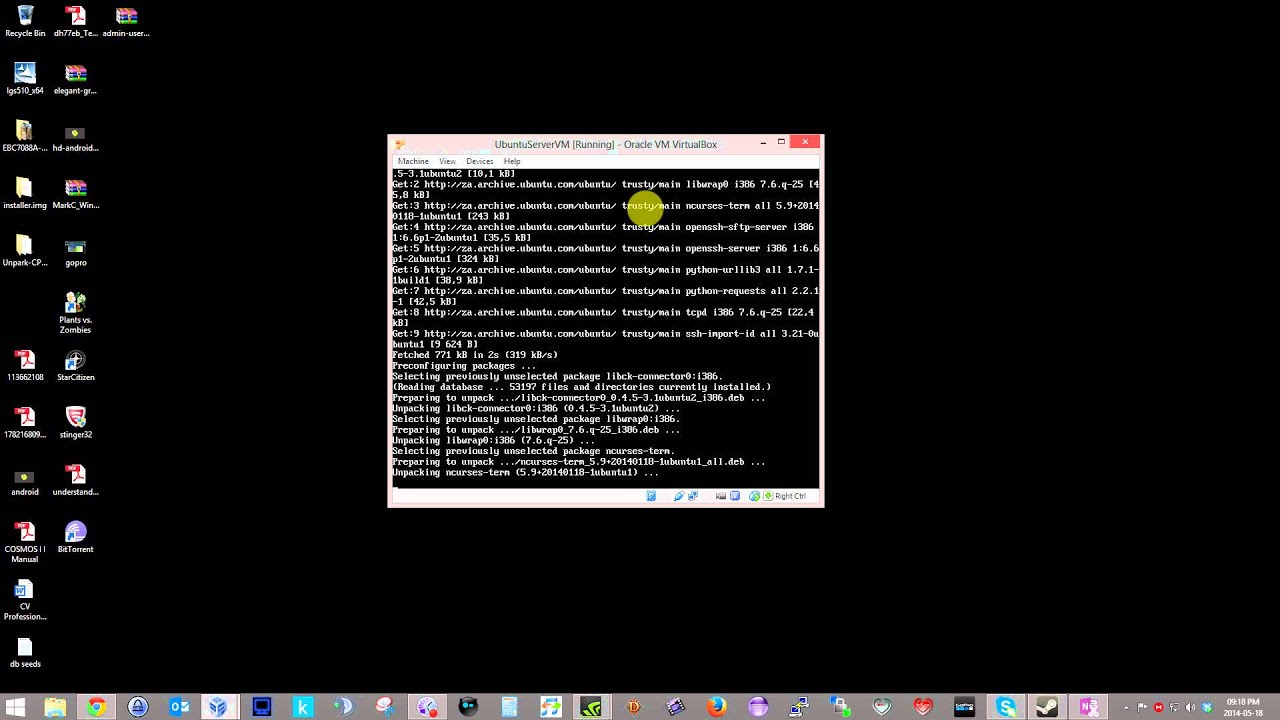The image size is (1280, 720).
Task: Select the EBC7088A-... desktop icon
Action: click(25, 136)
